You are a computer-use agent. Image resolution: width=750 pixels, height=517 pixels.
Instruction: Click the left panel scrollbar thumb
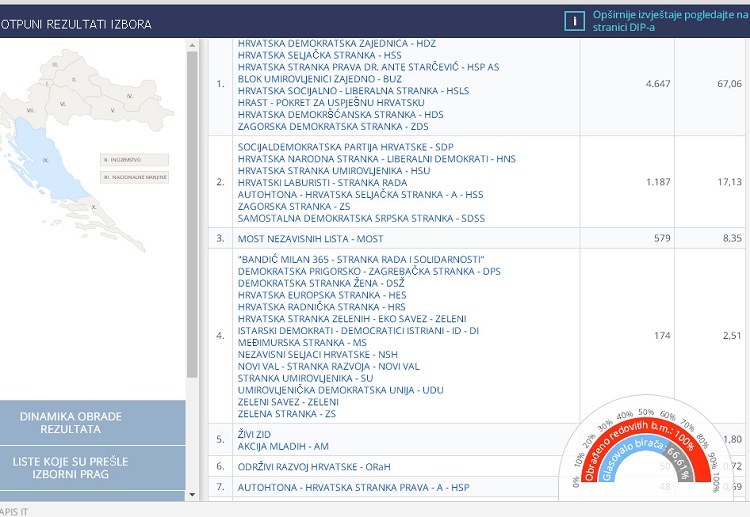click(192, 215)
